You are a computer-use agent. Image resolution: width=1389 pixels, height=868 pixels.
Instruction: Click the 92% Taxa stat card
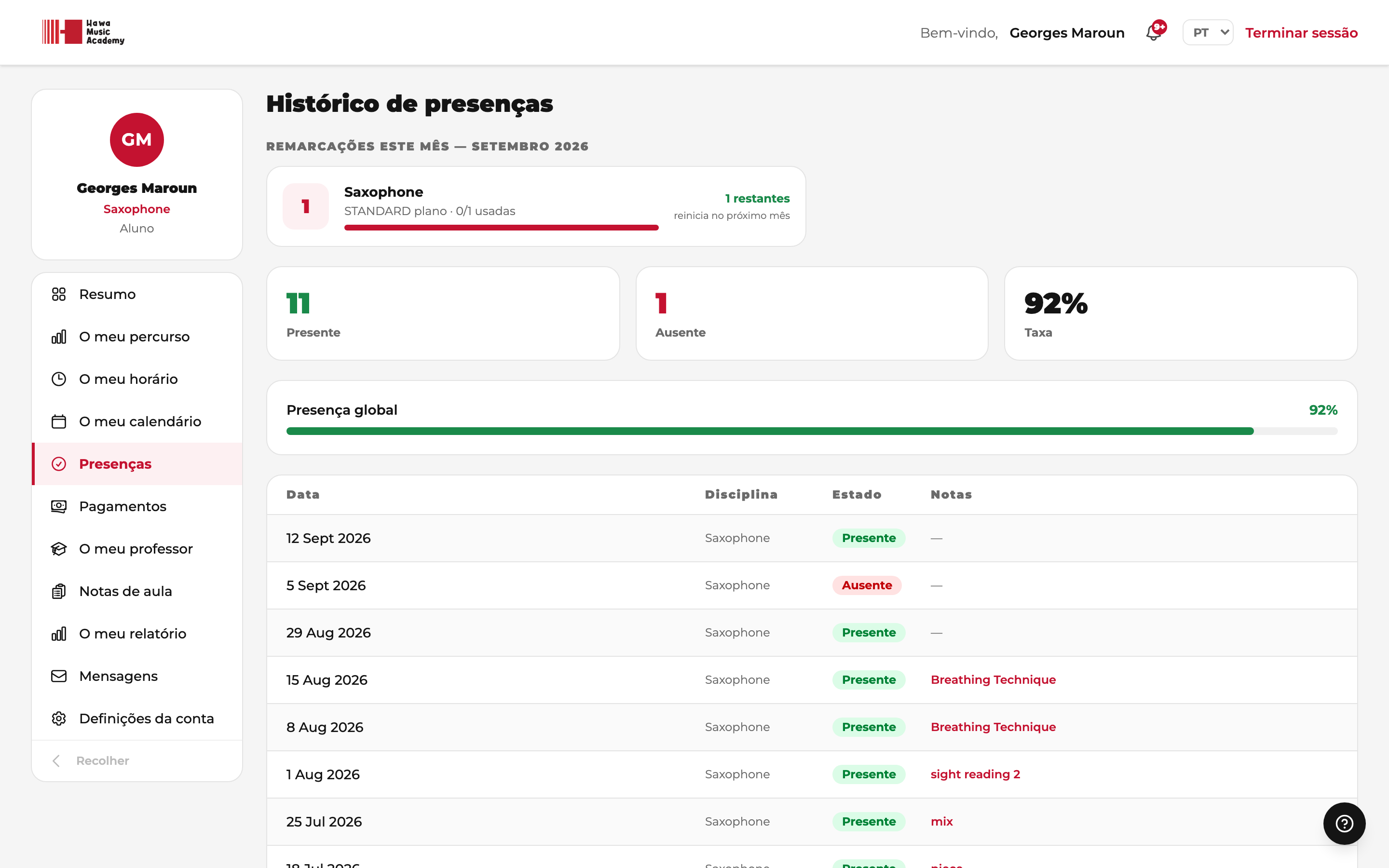(1181, 313)
